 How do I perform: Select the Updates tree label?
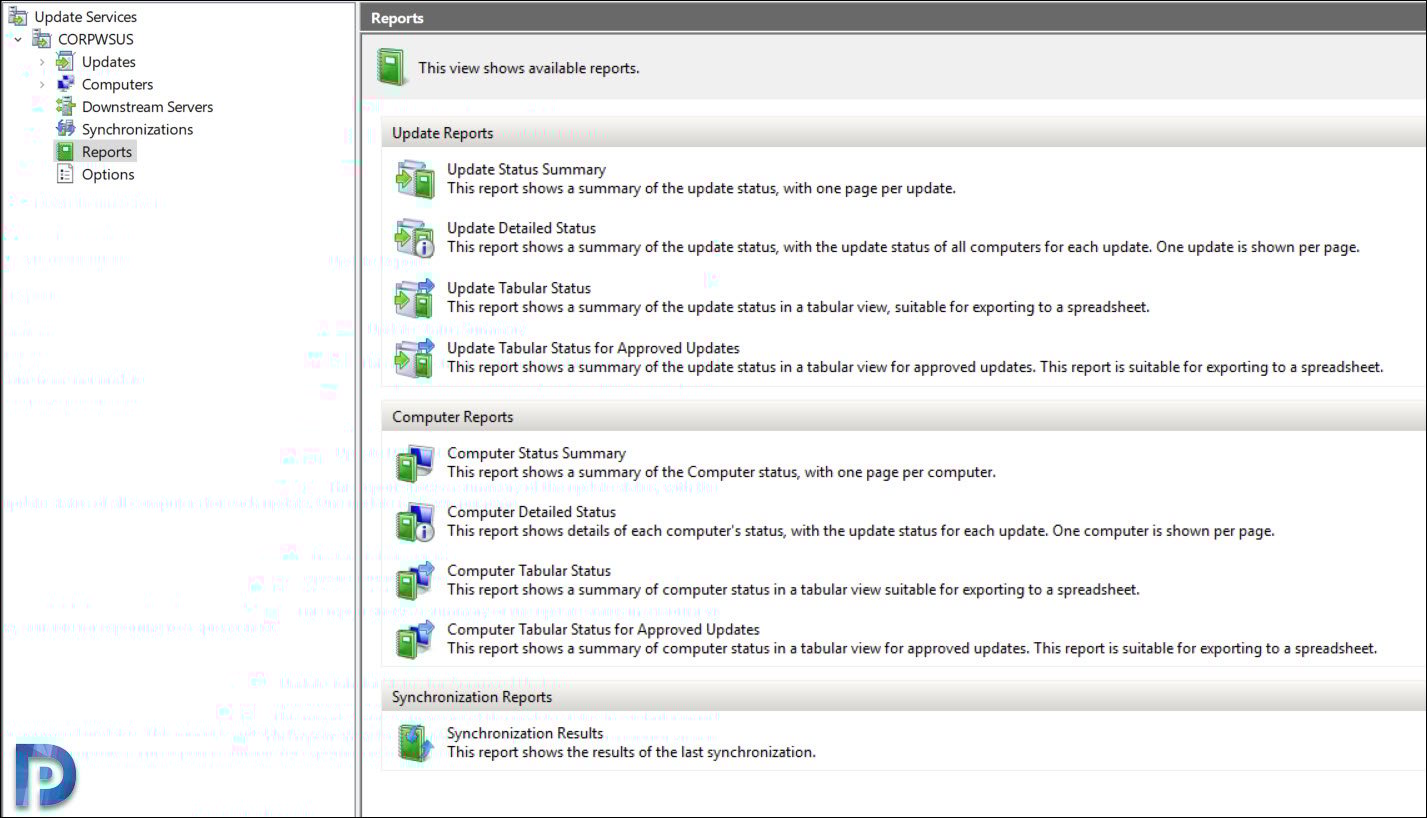coord(109,62)
